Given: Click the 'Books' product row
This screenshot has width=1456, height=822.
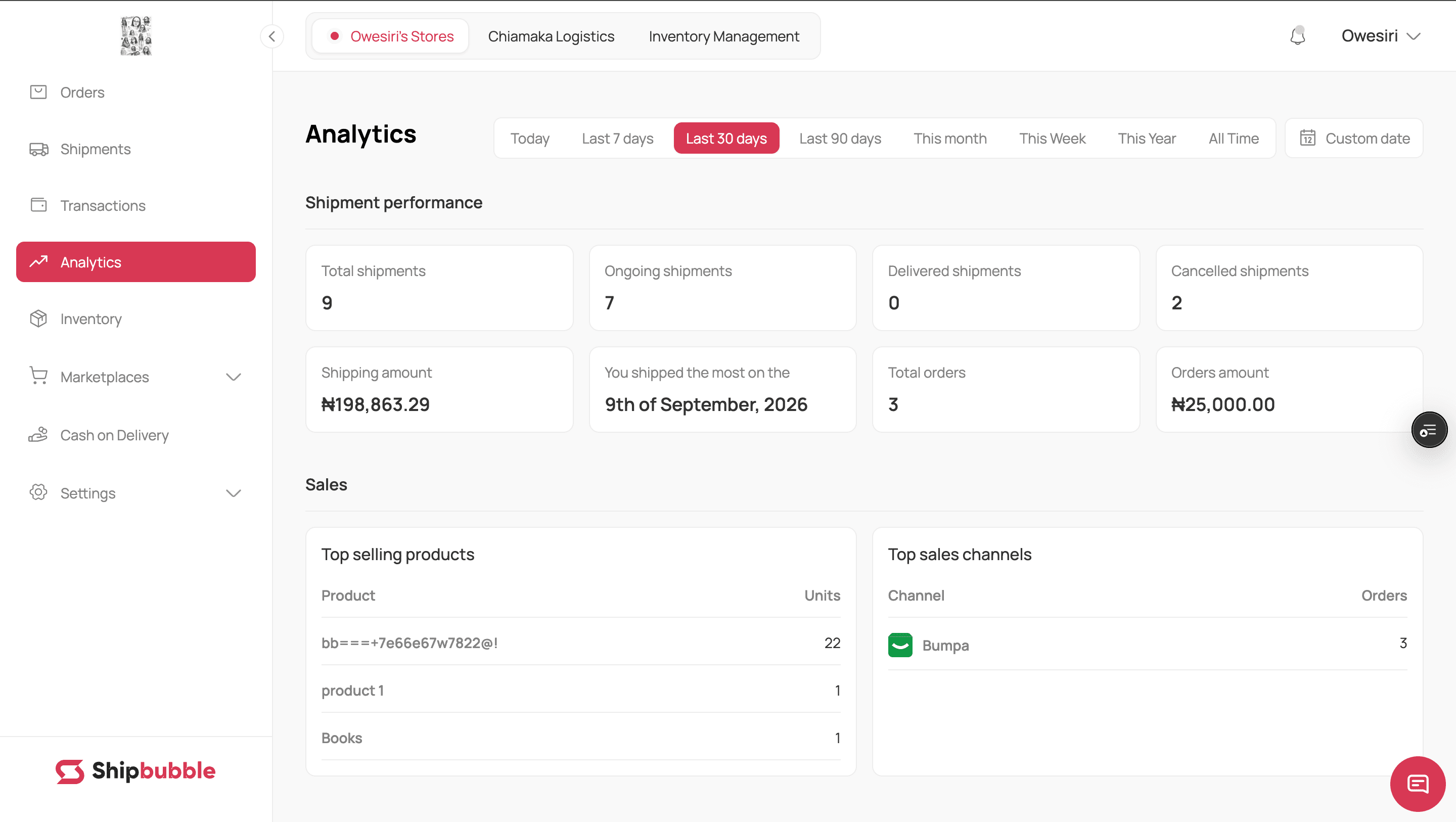Looking at the screenshot, I should [580, 738].
